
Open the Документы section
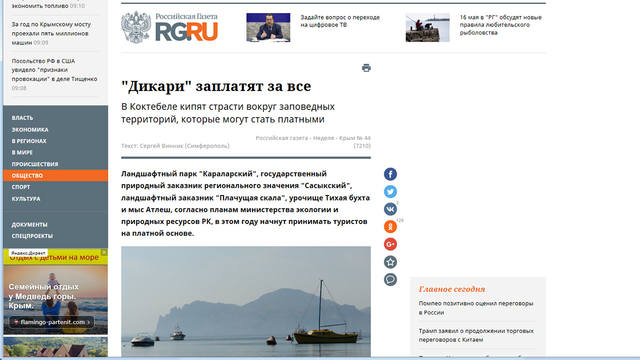[x=29, y=224]
